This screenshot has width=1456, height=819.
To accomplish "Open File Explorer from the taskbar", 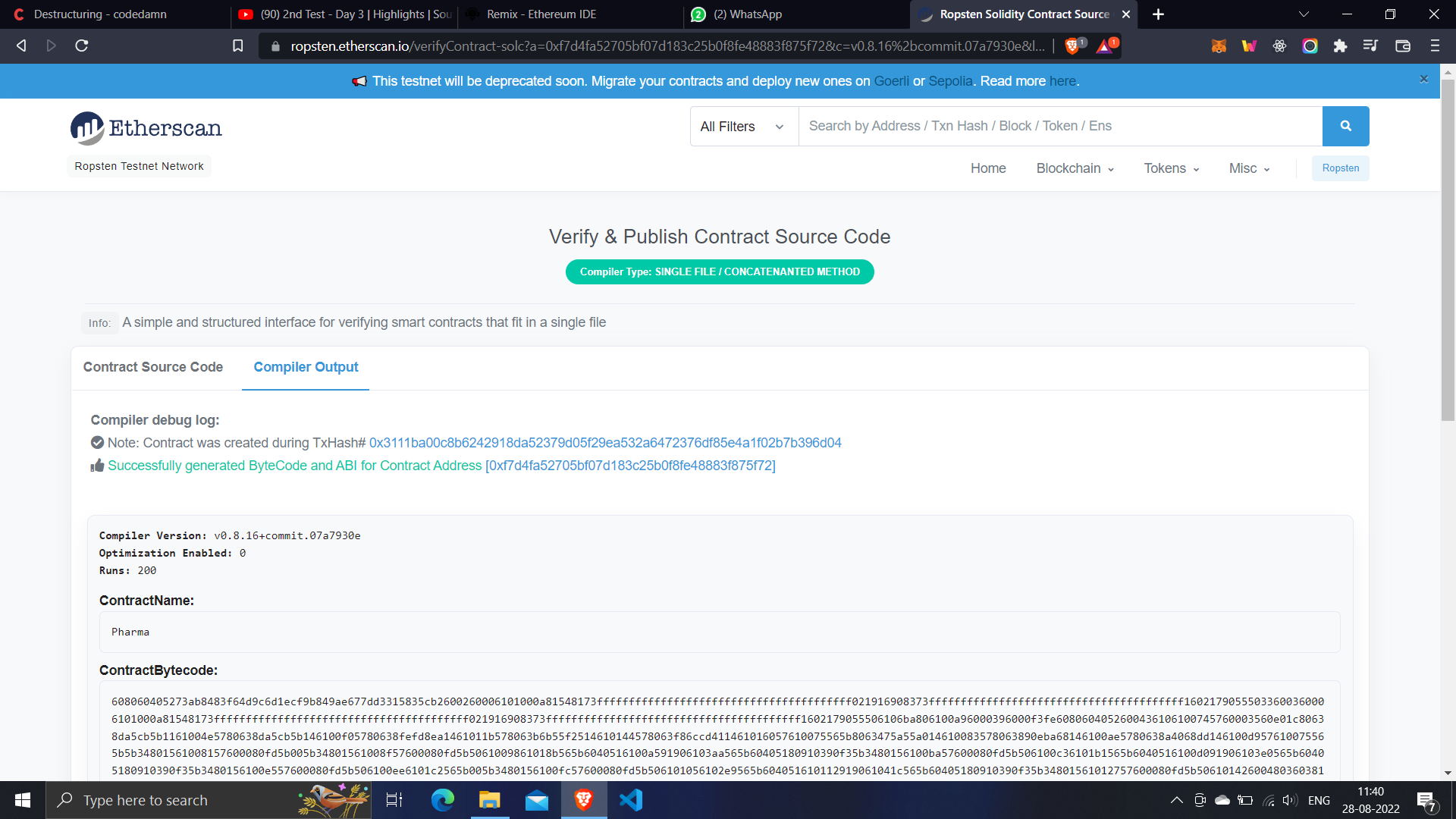I will click(489, 800).
